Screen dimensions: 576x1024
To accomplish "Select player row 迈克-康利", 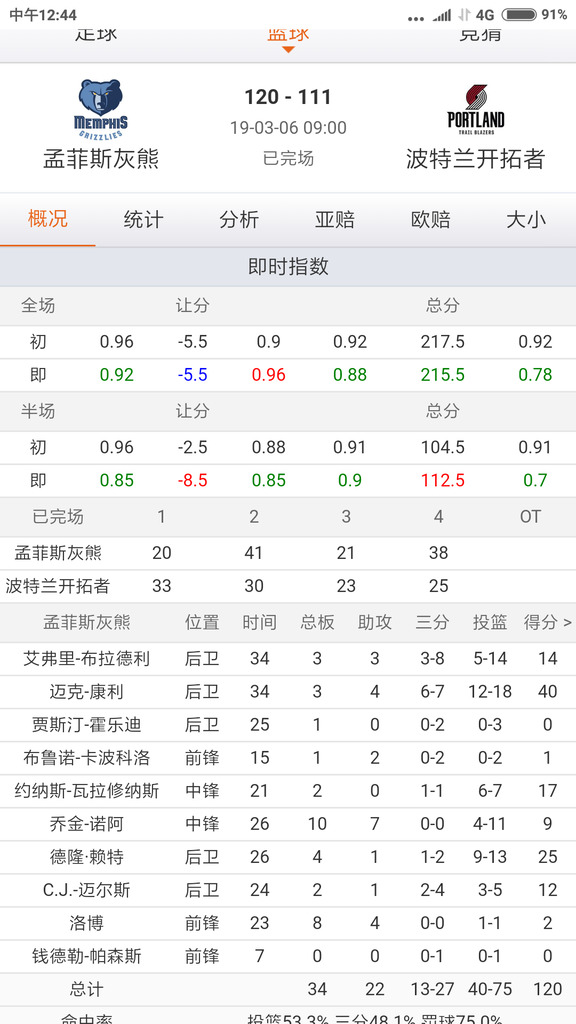I will coord(288,692).
